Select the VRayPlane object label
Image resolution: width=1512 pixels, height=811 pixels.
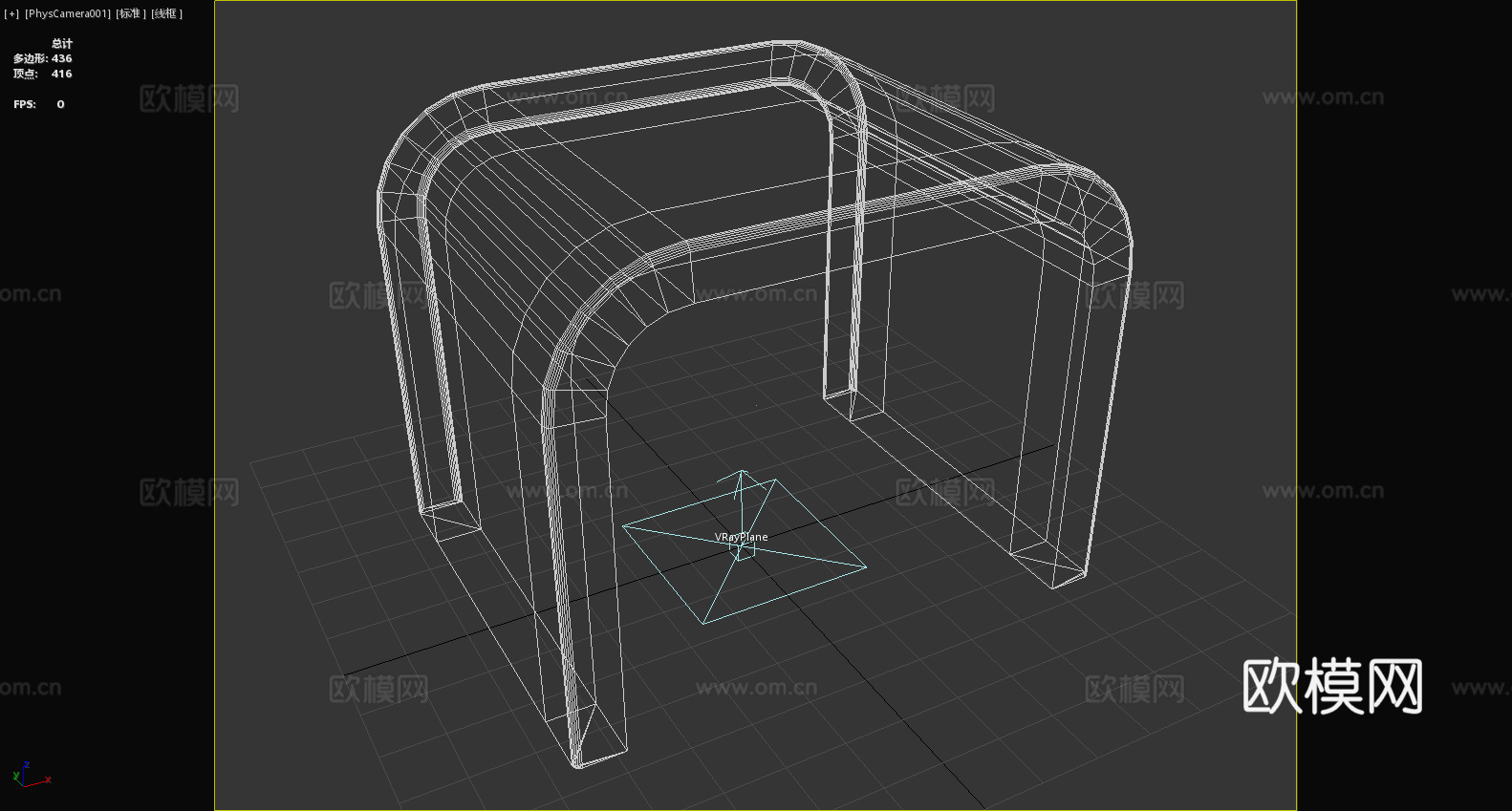[x=742, y=537]
